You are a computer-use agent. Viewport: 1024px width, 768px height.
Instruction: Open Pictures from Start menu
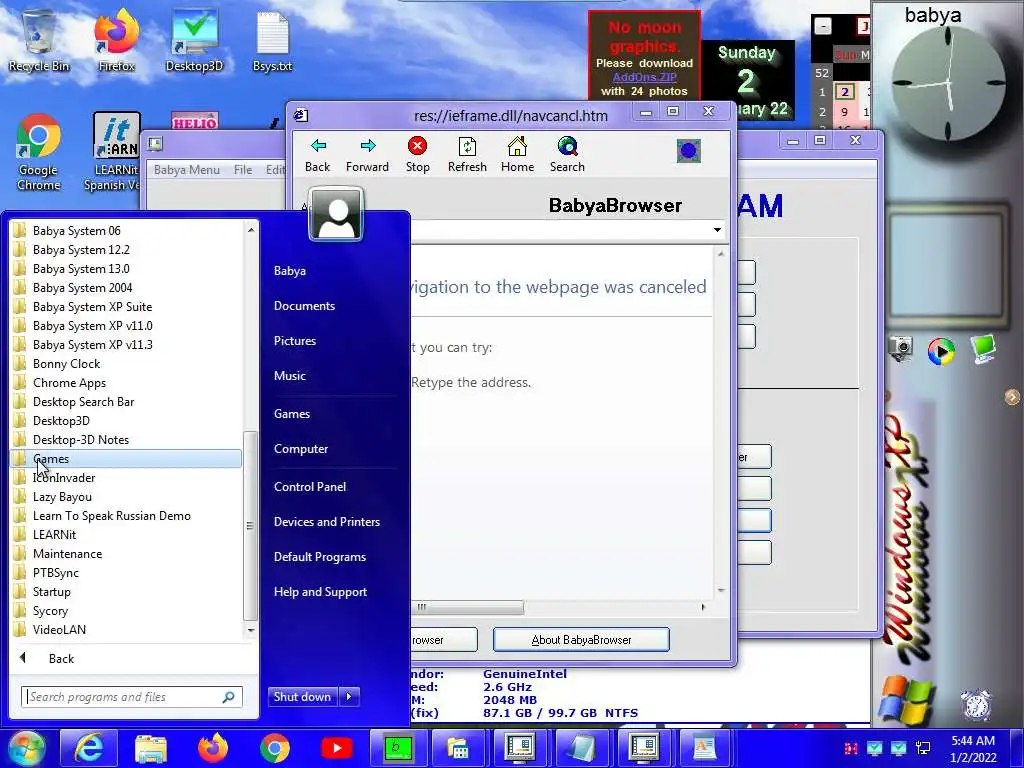point(295,341)
